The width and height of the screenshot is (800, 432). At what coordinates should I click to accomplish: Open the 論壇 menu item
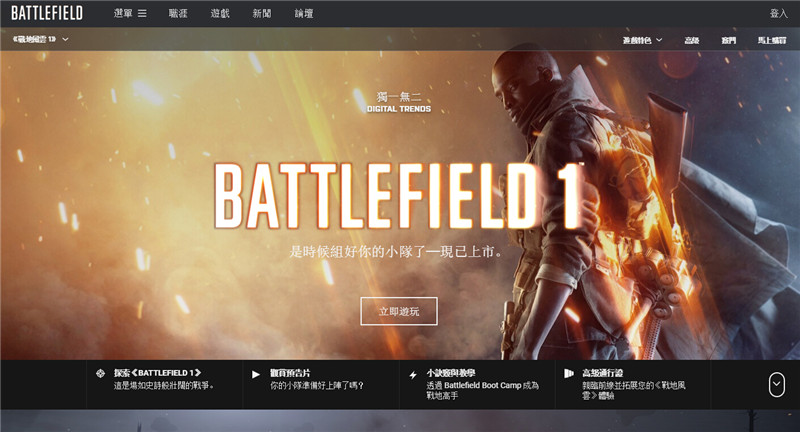click(x=304, y=13)
